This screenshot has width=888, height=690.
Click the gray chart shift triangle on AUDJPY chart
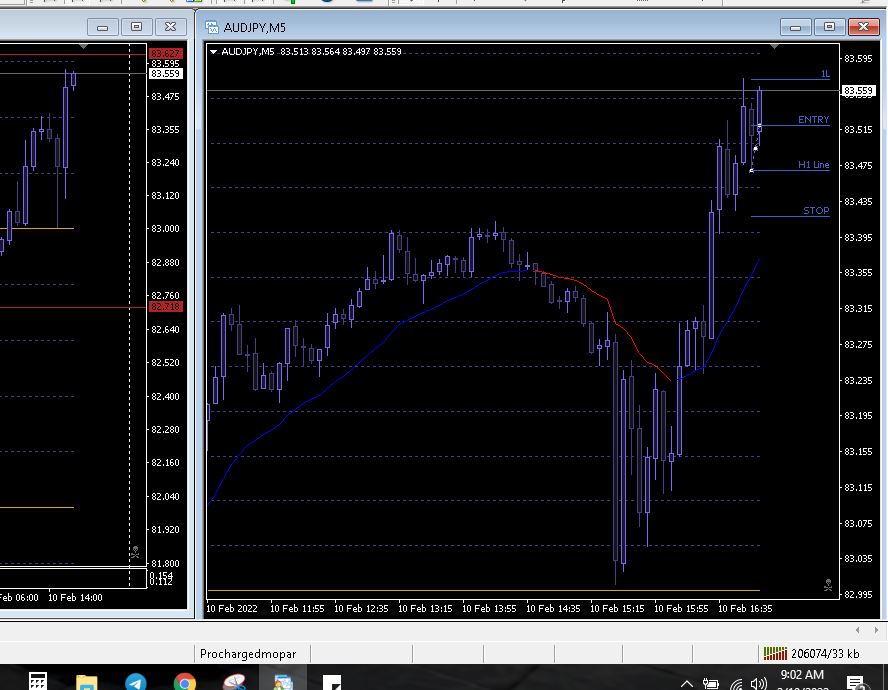pyautogui.click(x=774, y=46)
